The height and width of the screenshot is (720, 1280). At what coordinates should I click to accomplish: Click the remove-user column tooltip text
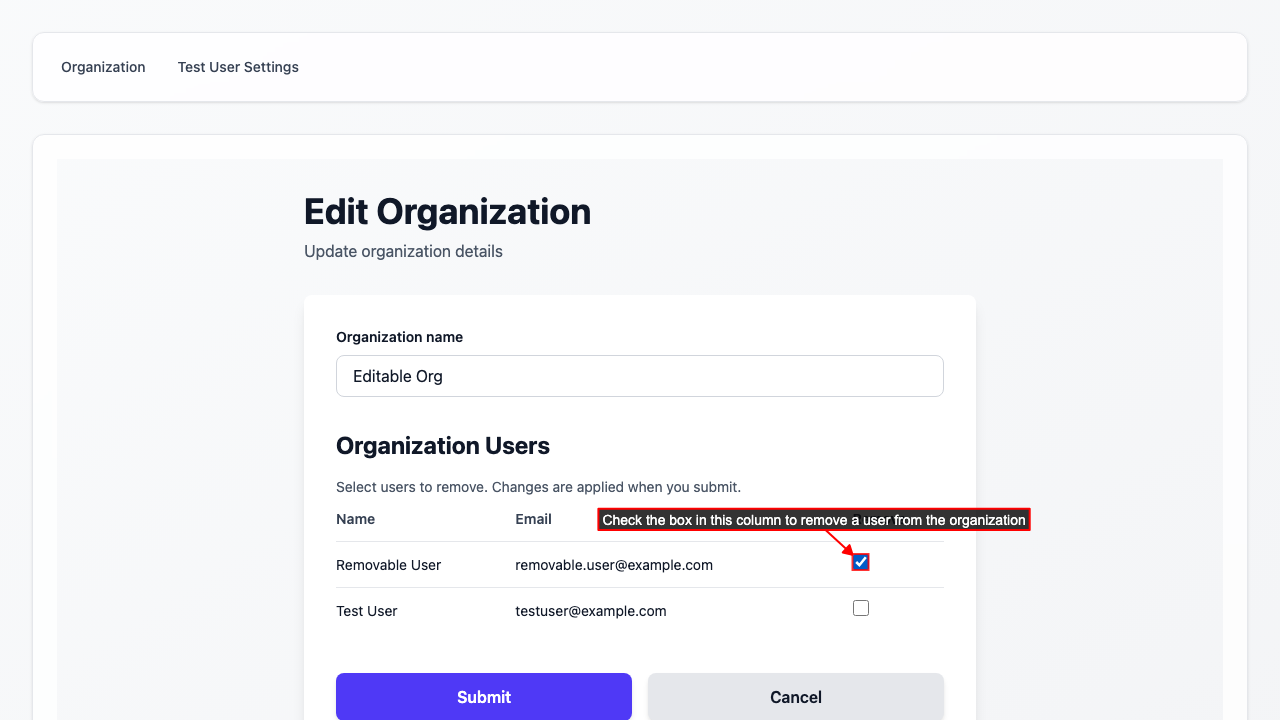[x=813, y=520]
